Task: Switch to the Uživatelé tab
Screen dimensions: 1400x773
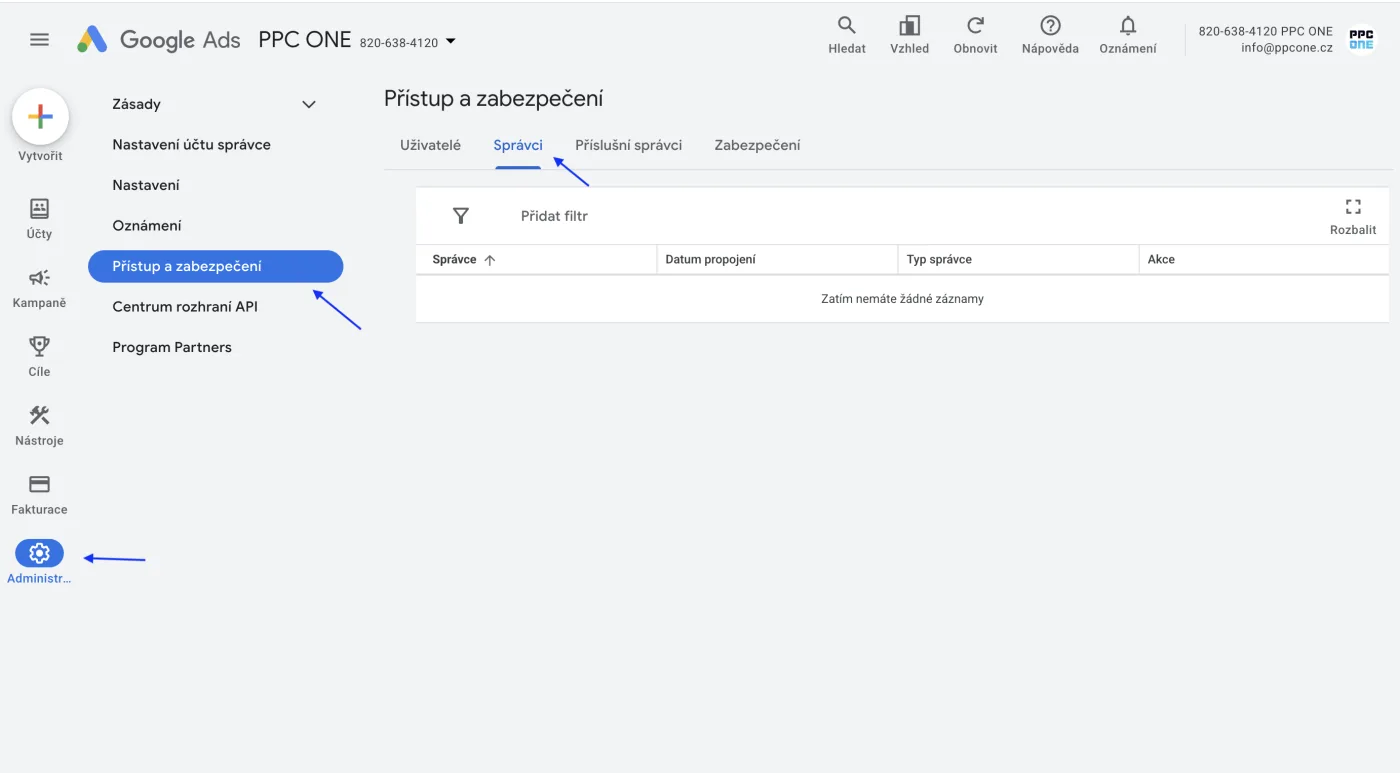Action: [430, 145]
